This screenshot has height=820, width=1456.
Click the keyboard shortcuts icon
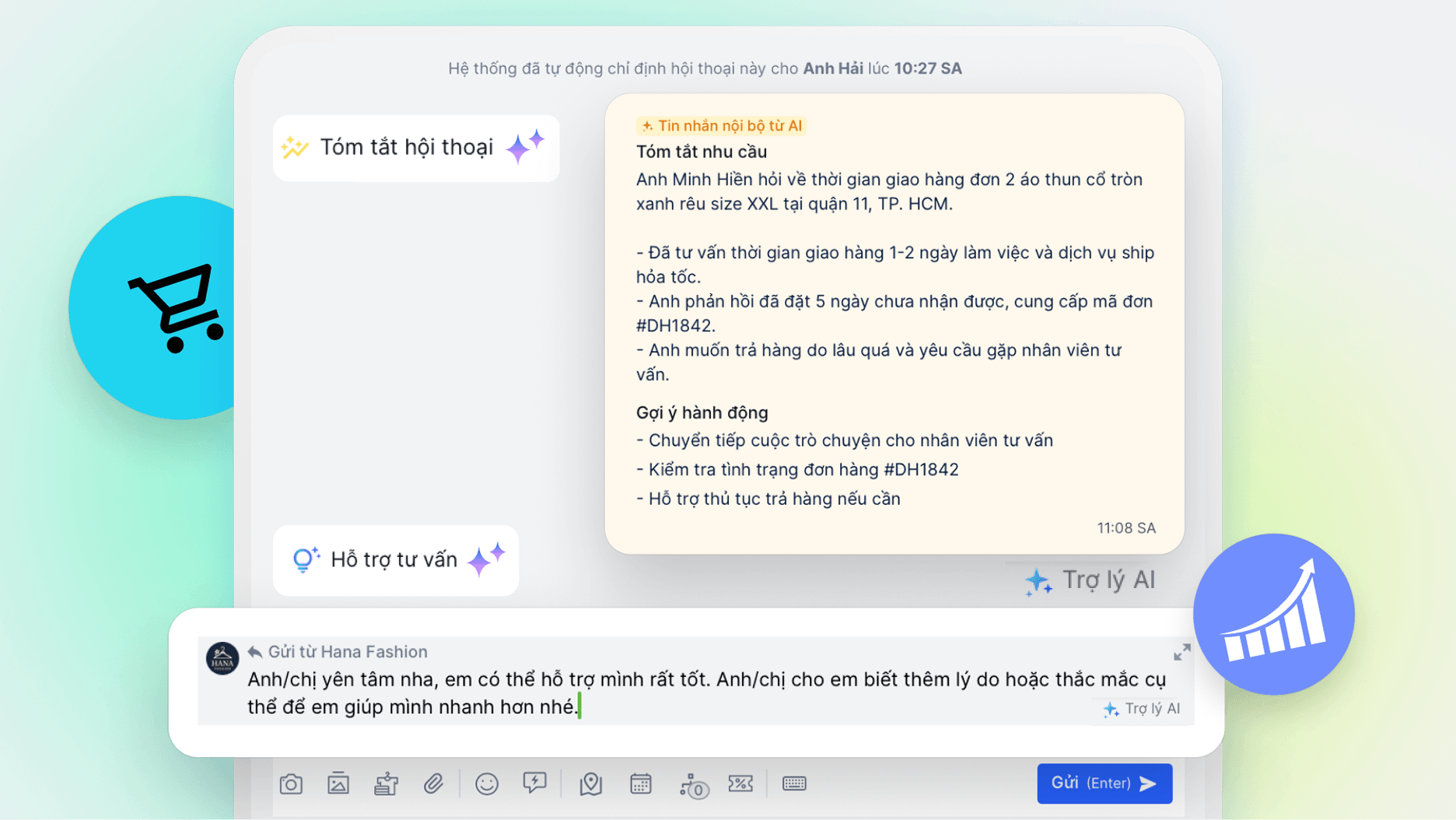pos(795,783)
